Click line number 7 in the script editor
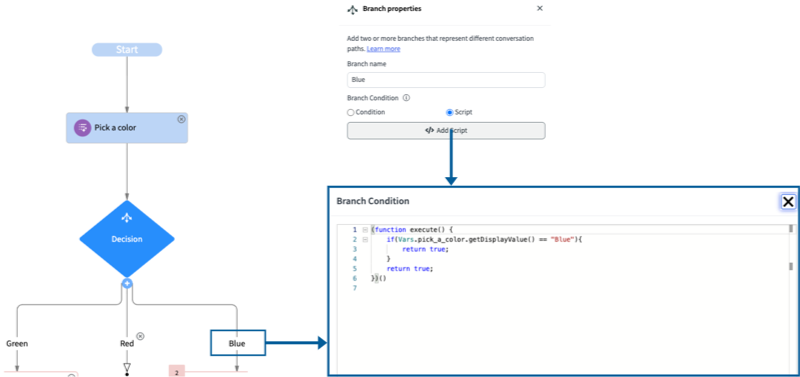The height and width of the screenshot is (377, 800). [x=355, y=288]
